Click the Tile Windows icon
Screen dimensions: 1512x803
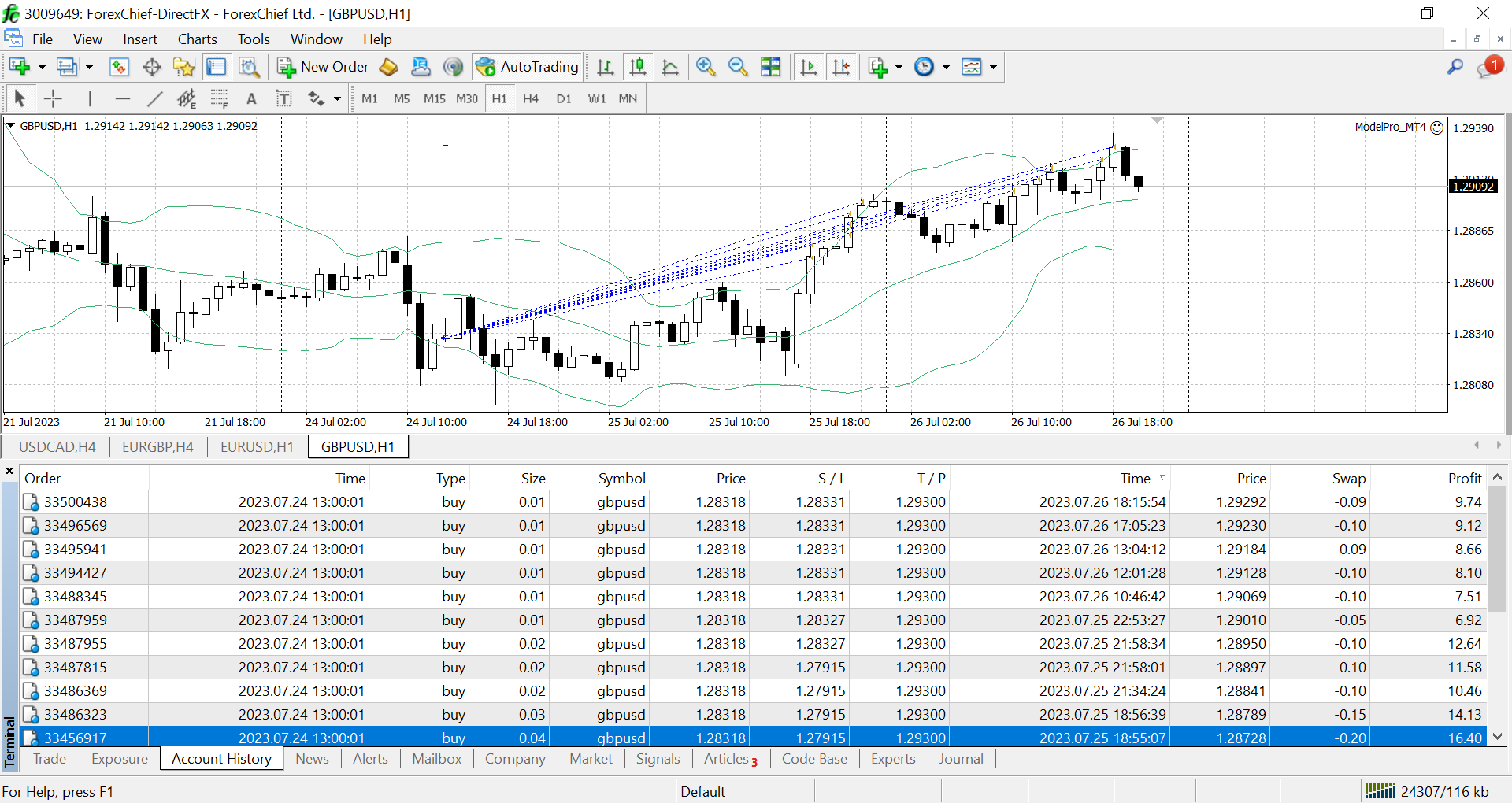771,67
